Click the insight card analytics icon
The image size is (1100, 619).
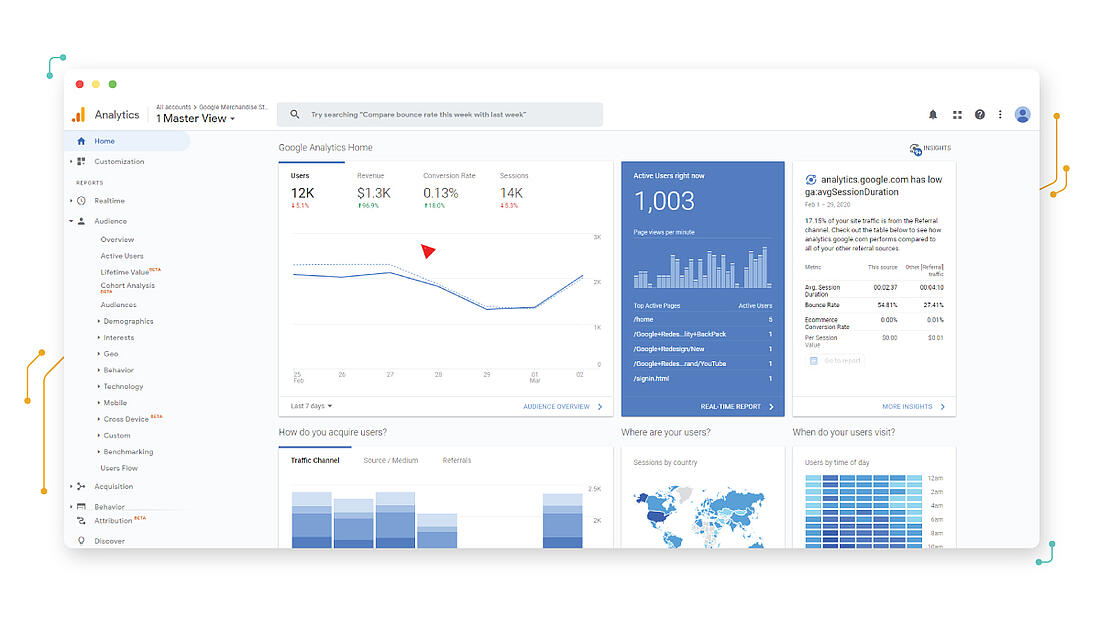(x=811, y=180)
